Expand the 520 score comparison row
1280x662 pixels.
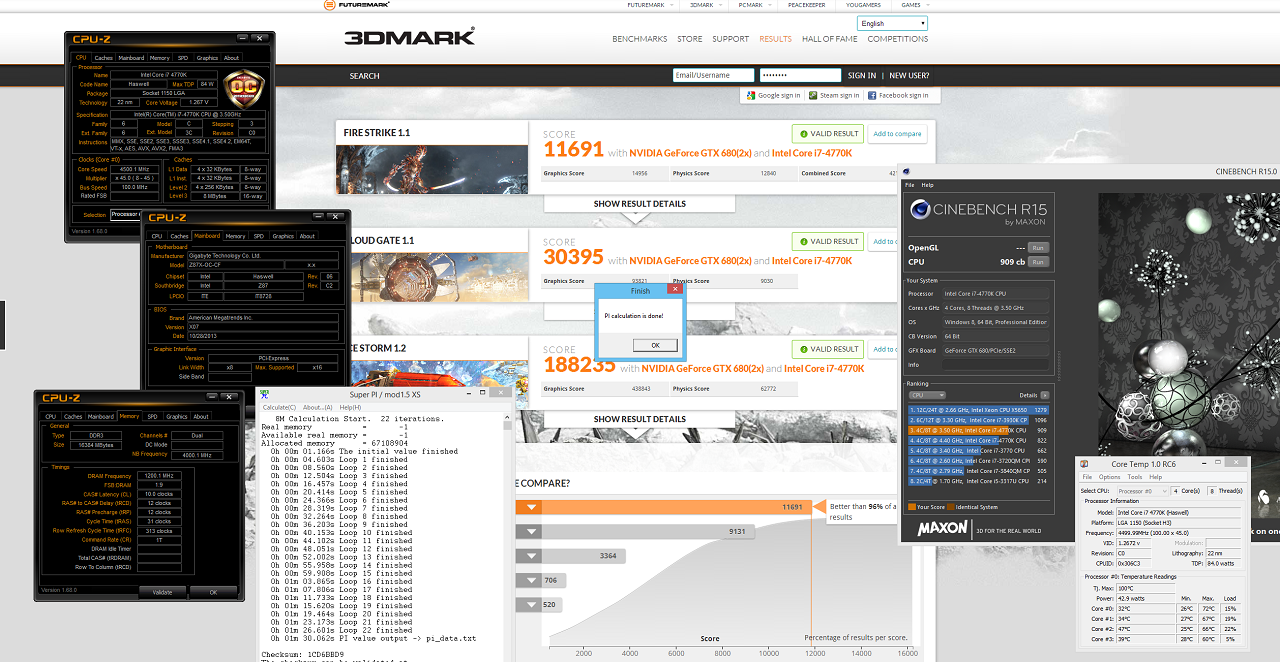[532, 604]
